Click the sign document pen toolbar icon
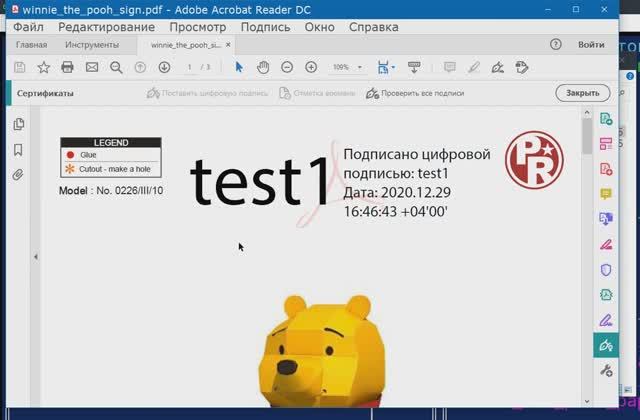Viewport: 640px width, 420px height. 498,67
